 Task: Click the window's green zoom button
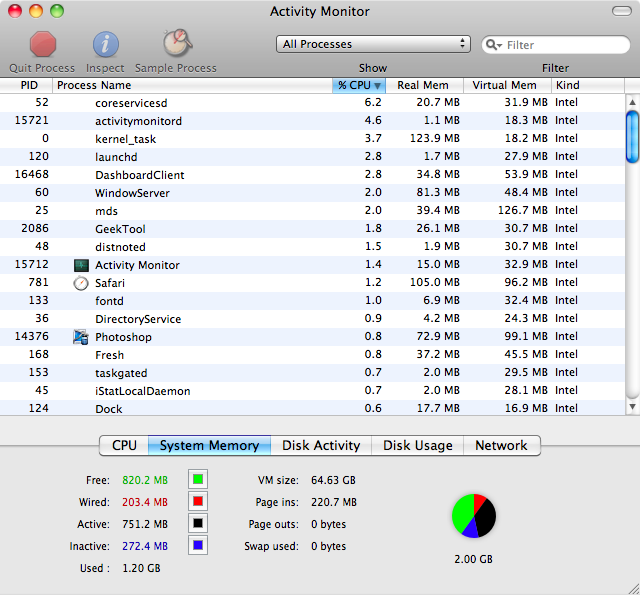57,11
